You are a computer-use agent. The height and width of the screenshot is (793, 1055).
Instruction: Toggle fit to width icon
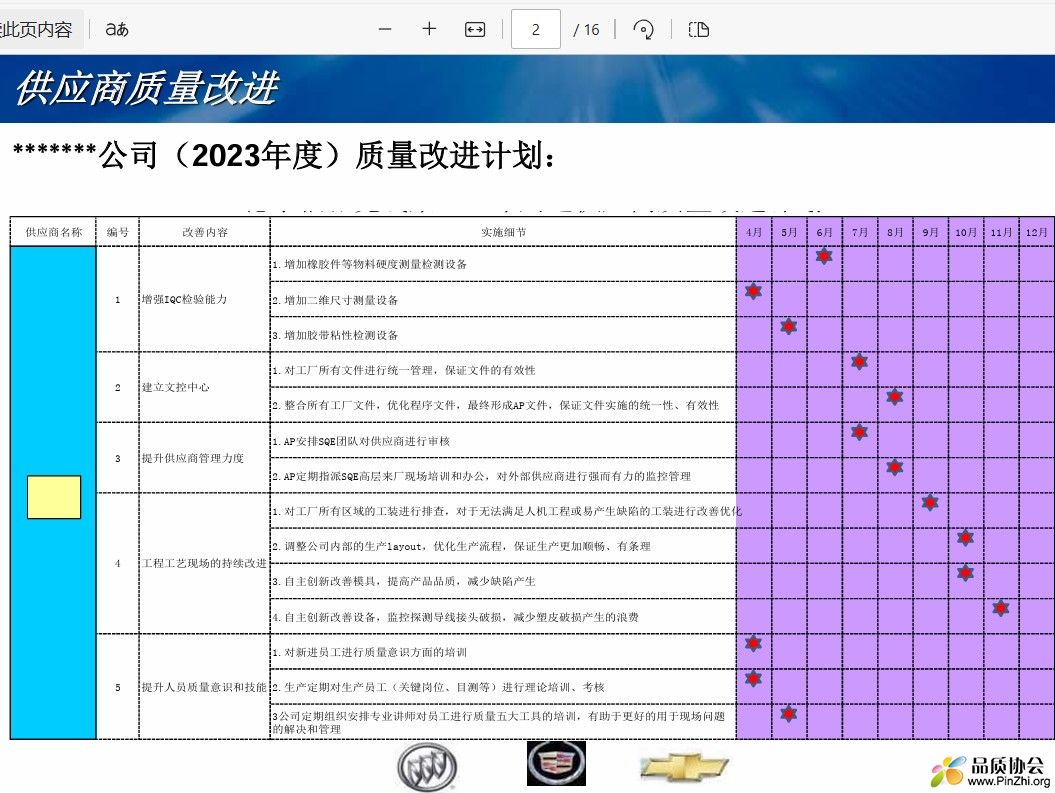pyautogui.click(x=475, y=30)
